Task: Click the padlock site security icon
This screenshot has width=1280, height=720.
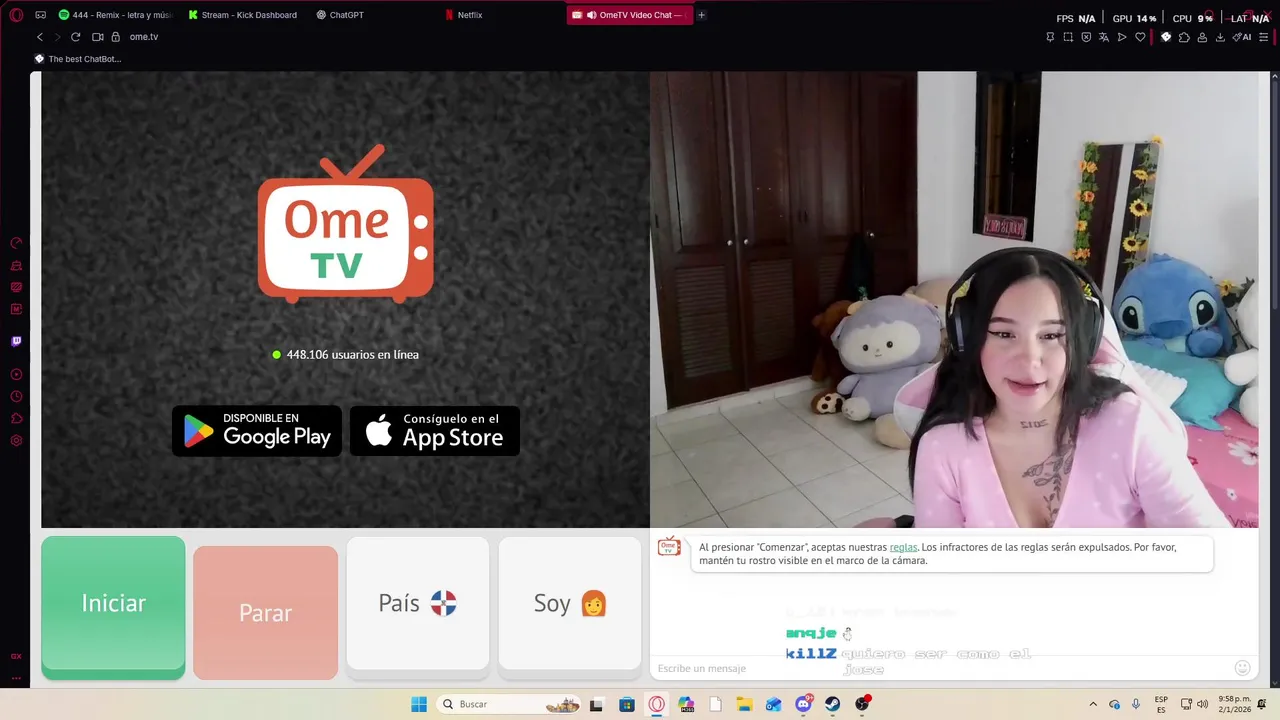Action: [x=115, y=37]
